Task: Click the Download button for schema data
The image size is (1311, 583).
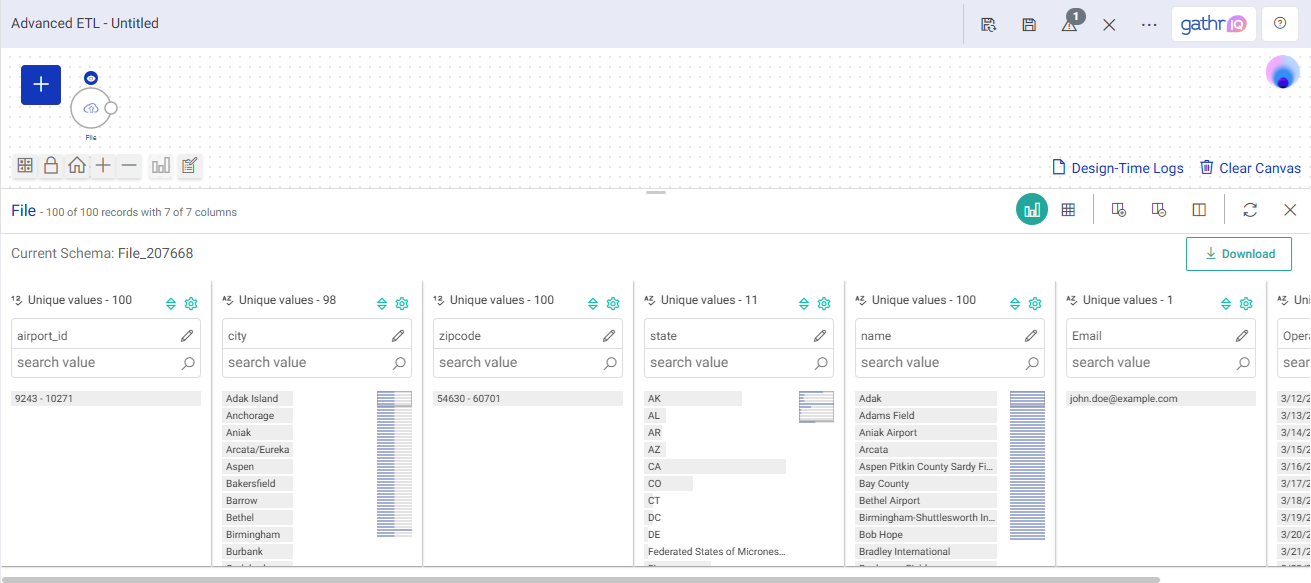Action: pos(1238,253)
